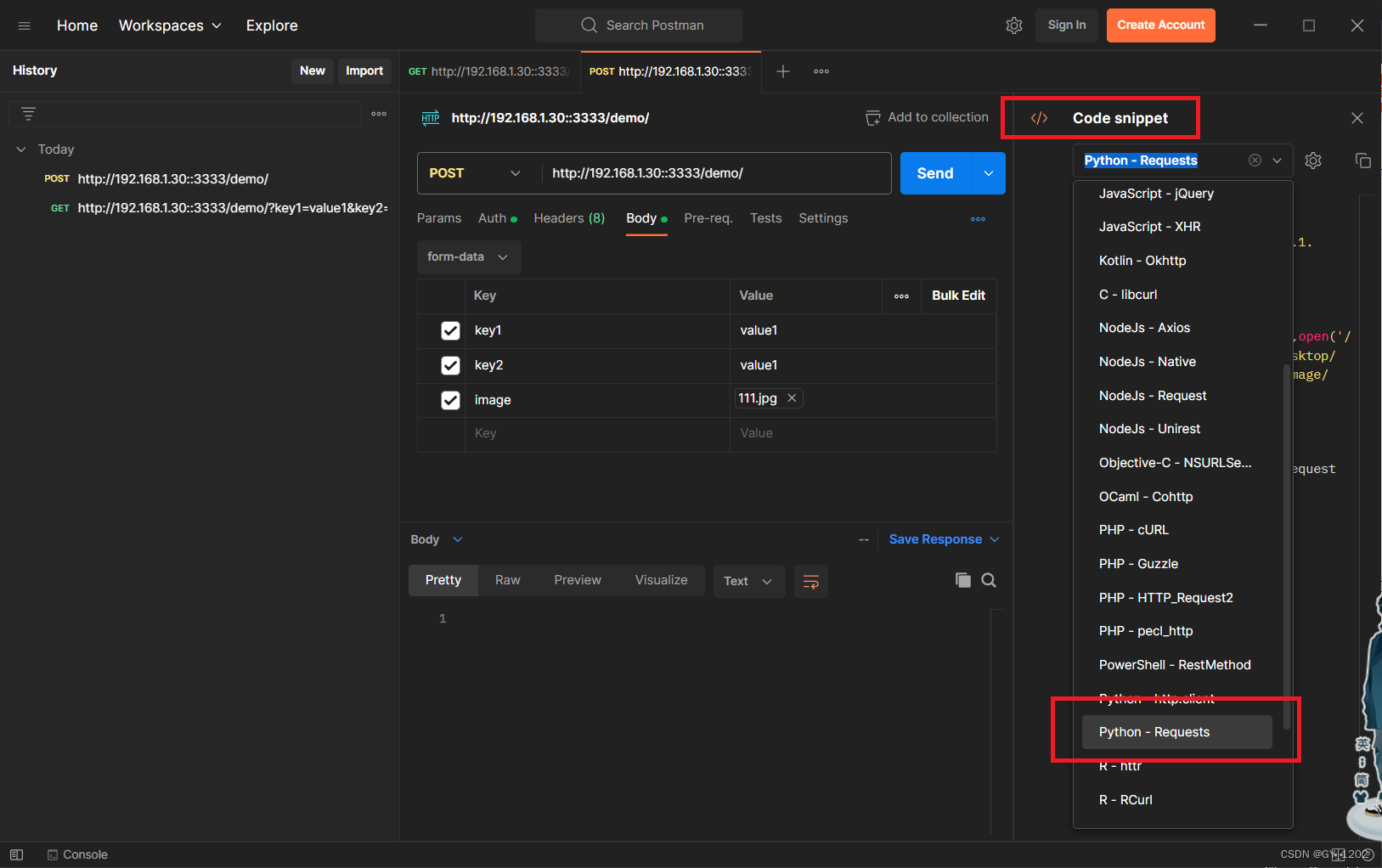Toggle sidebar visibility icon in status bar
Screen dimensions: 1382x868
point(16,855)
